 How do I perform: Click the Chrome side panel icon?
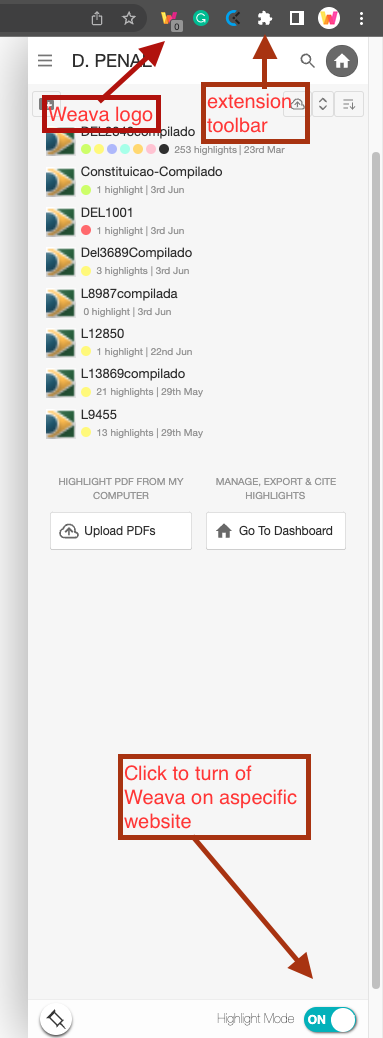pos(297,19)
